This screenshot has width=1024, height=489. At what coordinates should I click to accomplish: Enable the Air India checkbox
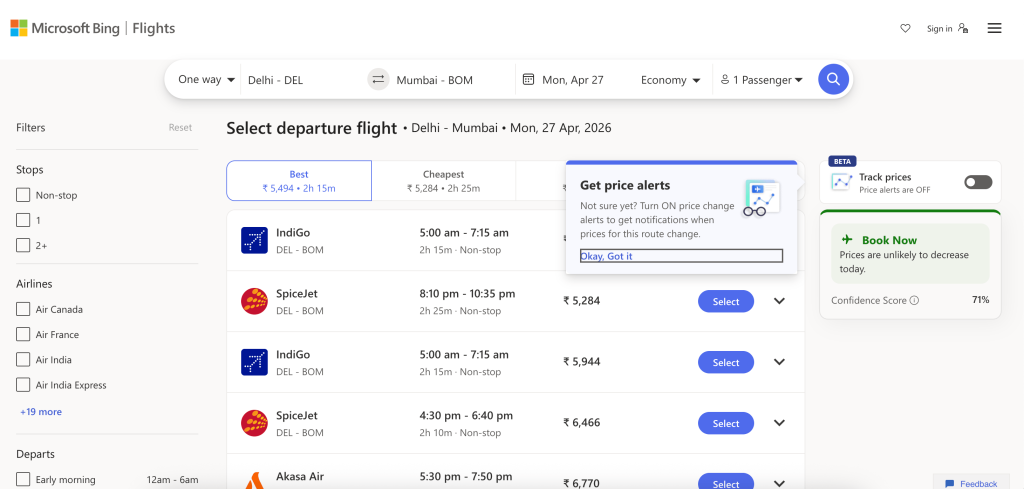coord(23,360)
